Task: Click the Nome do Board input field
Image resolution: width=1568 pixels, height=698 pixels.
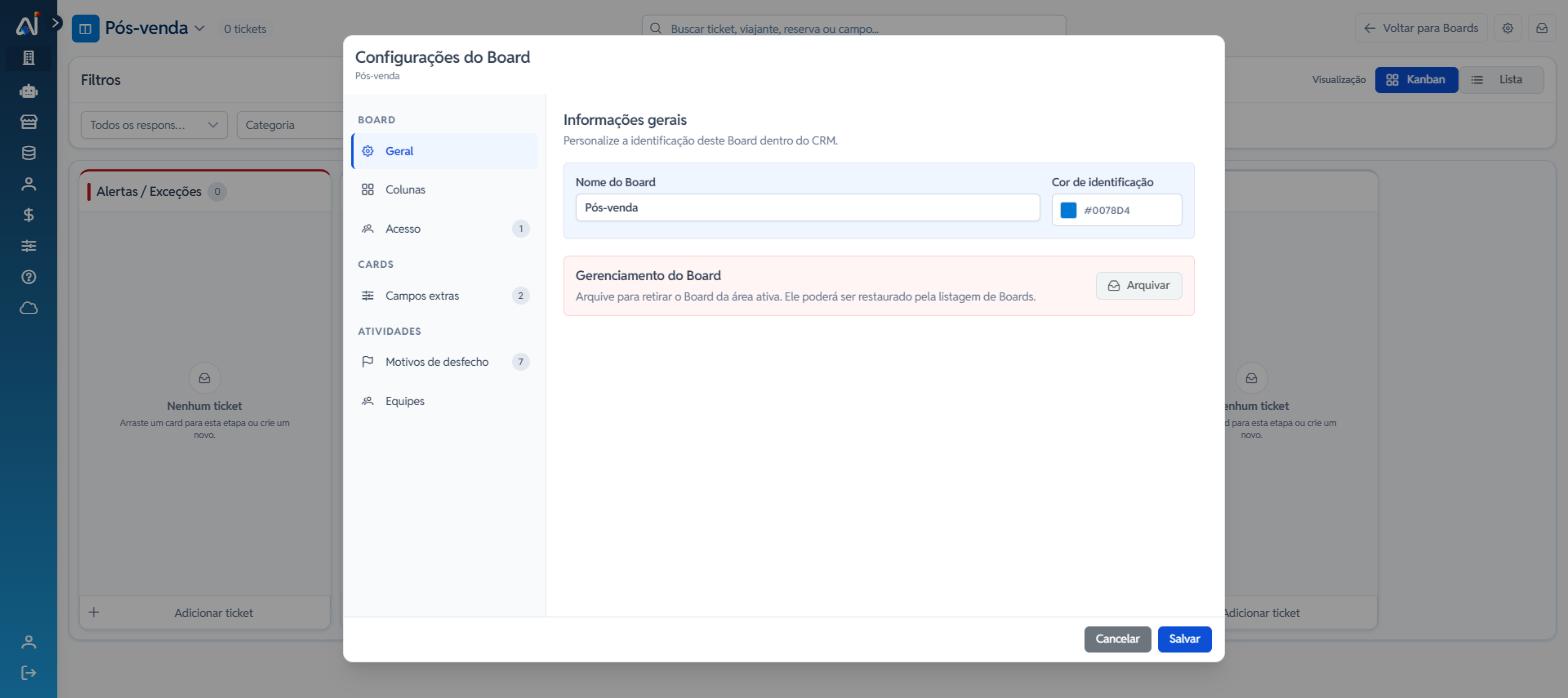Action: tap(807, 208)
